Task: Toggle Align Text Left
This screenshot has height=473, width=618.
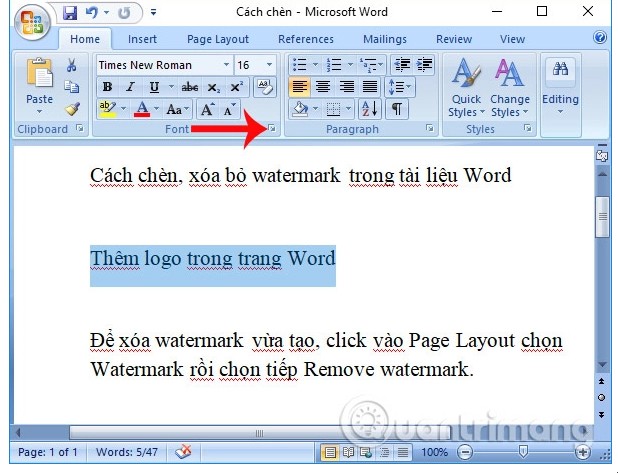Action: click(x=299, y=87)
